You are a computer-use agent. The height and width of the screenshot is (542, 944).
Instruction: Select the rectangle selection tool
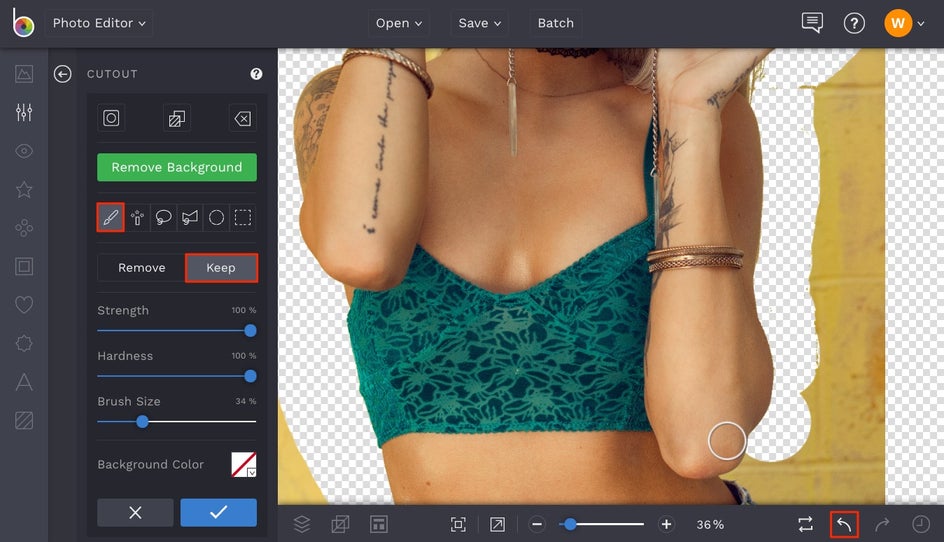click(243, 217)
